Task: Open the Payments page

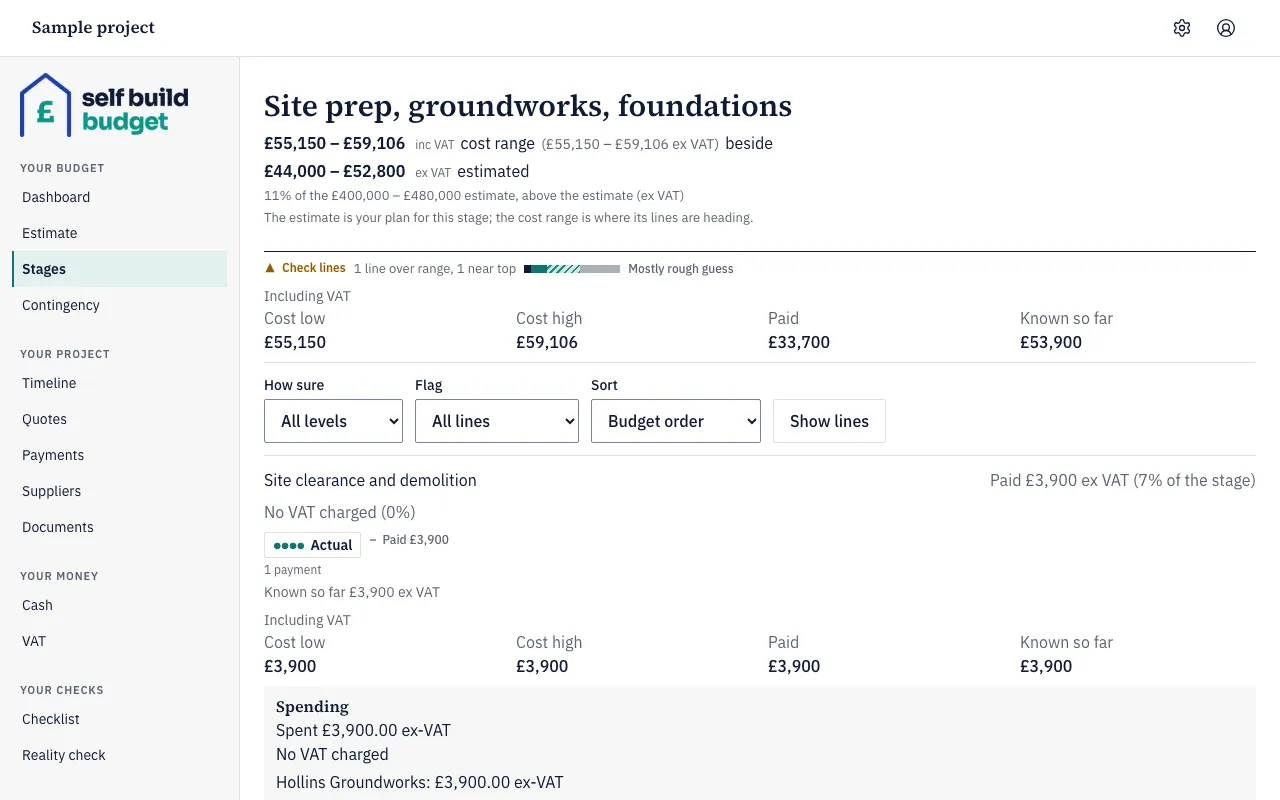Action: 119,455
